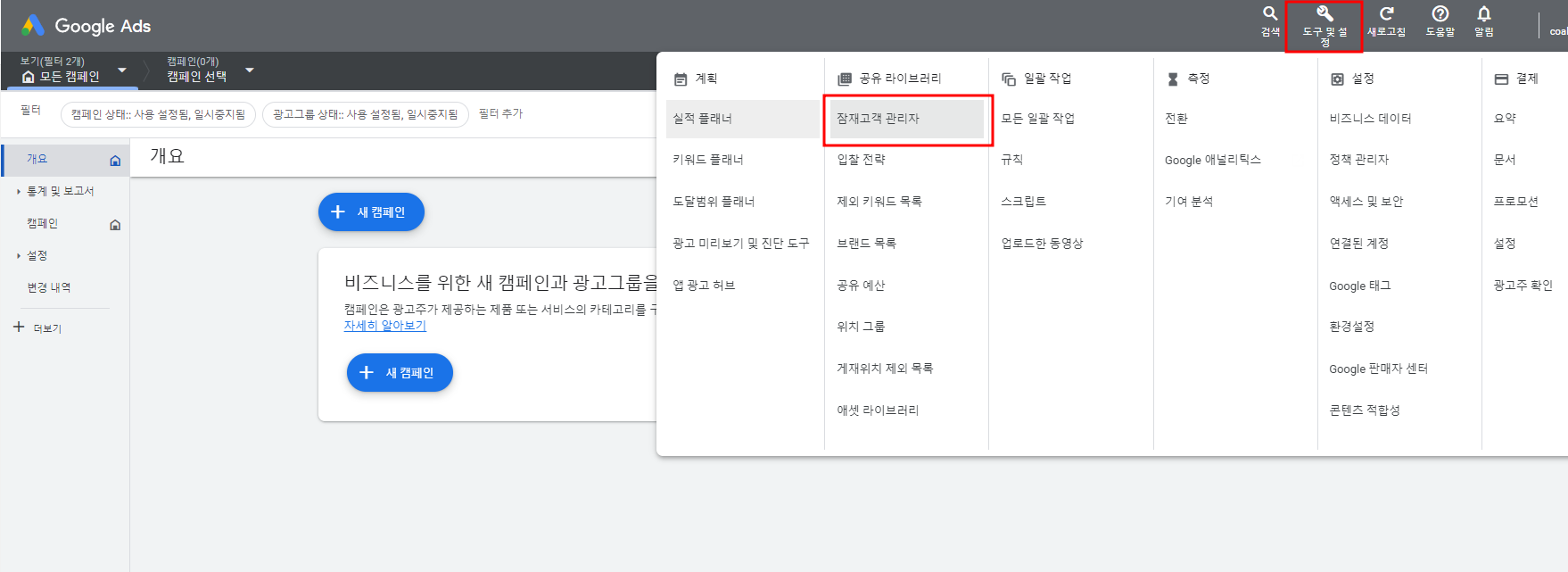Open 잠재고객 관리자 from the menu
1568x572 pixels.
pyautogui.click(x=906, y=119)
